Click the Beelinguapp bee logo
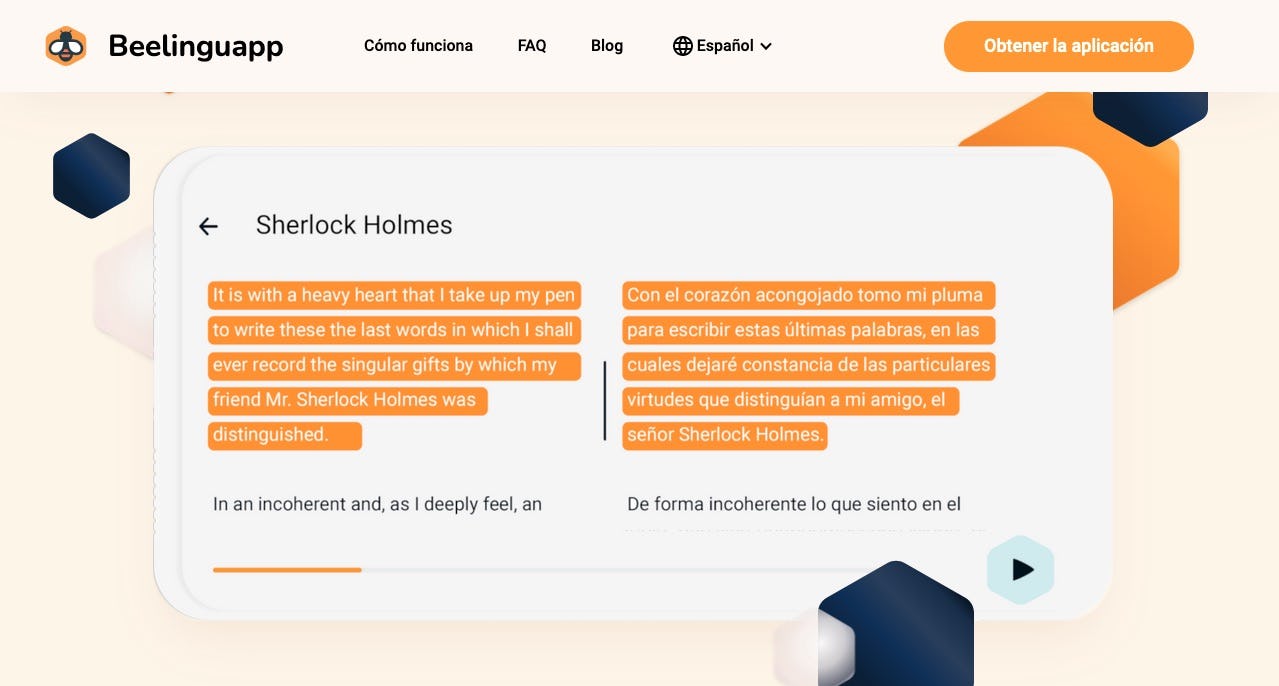This screenshot has width=1279, height=686. tap(66, 45)
